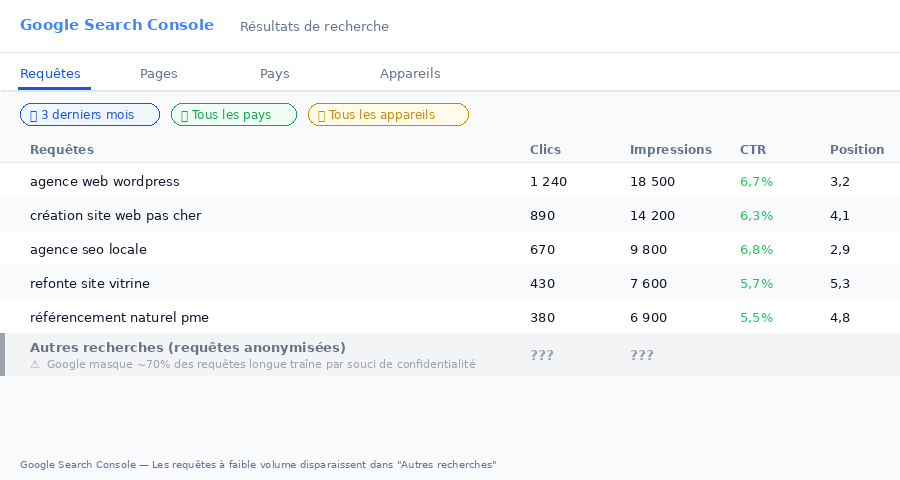The image size is (900, 480).
Task: Sort by the Position column header
Action: 857,150
